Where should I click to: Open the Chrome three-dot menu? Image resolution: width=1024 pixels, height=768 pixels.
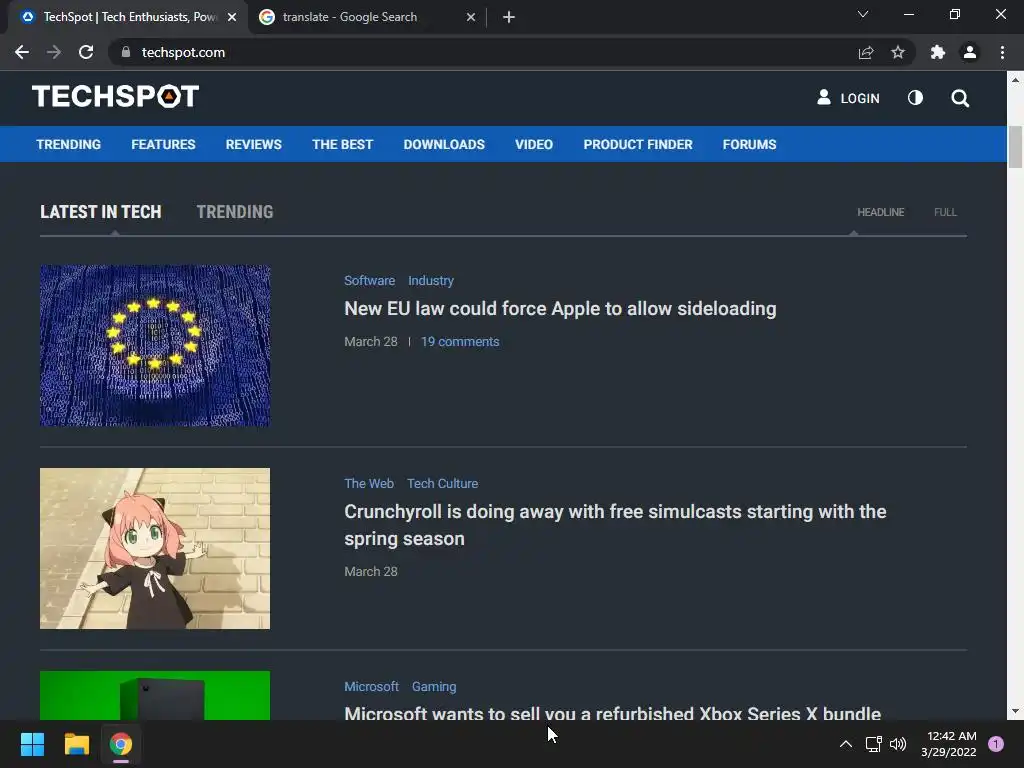tap(1002, 52)
